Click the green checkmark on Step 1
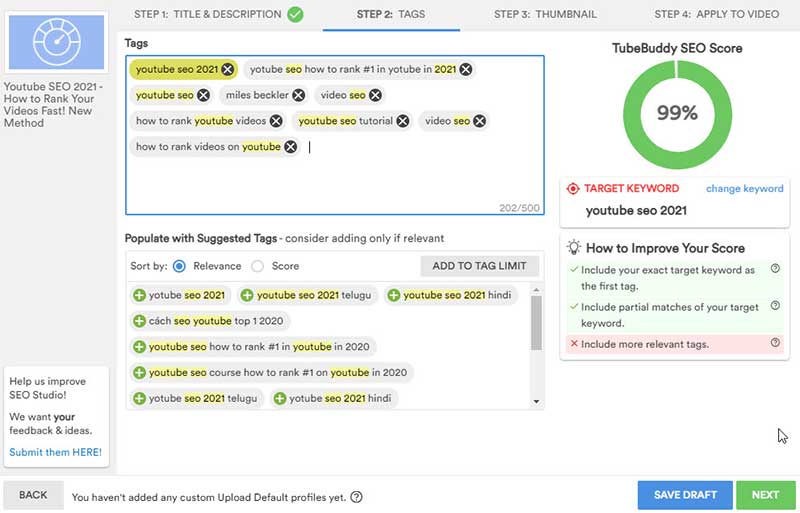Viewport: 800px width, 513px height. pyautogui.click(x=295, y=14)
